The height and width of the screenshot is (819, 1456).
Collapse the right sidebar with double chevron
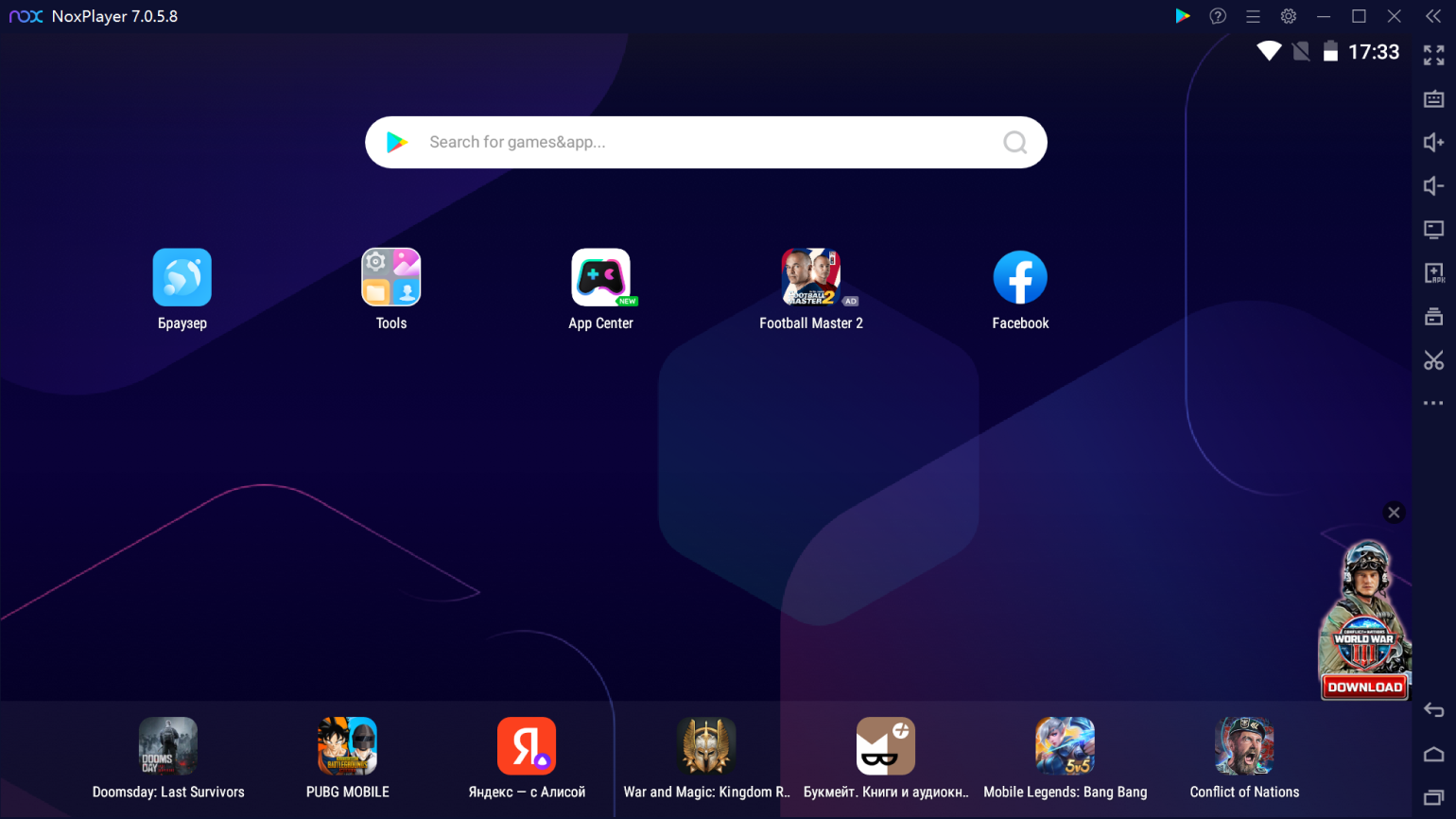(x=1433, y=16)
